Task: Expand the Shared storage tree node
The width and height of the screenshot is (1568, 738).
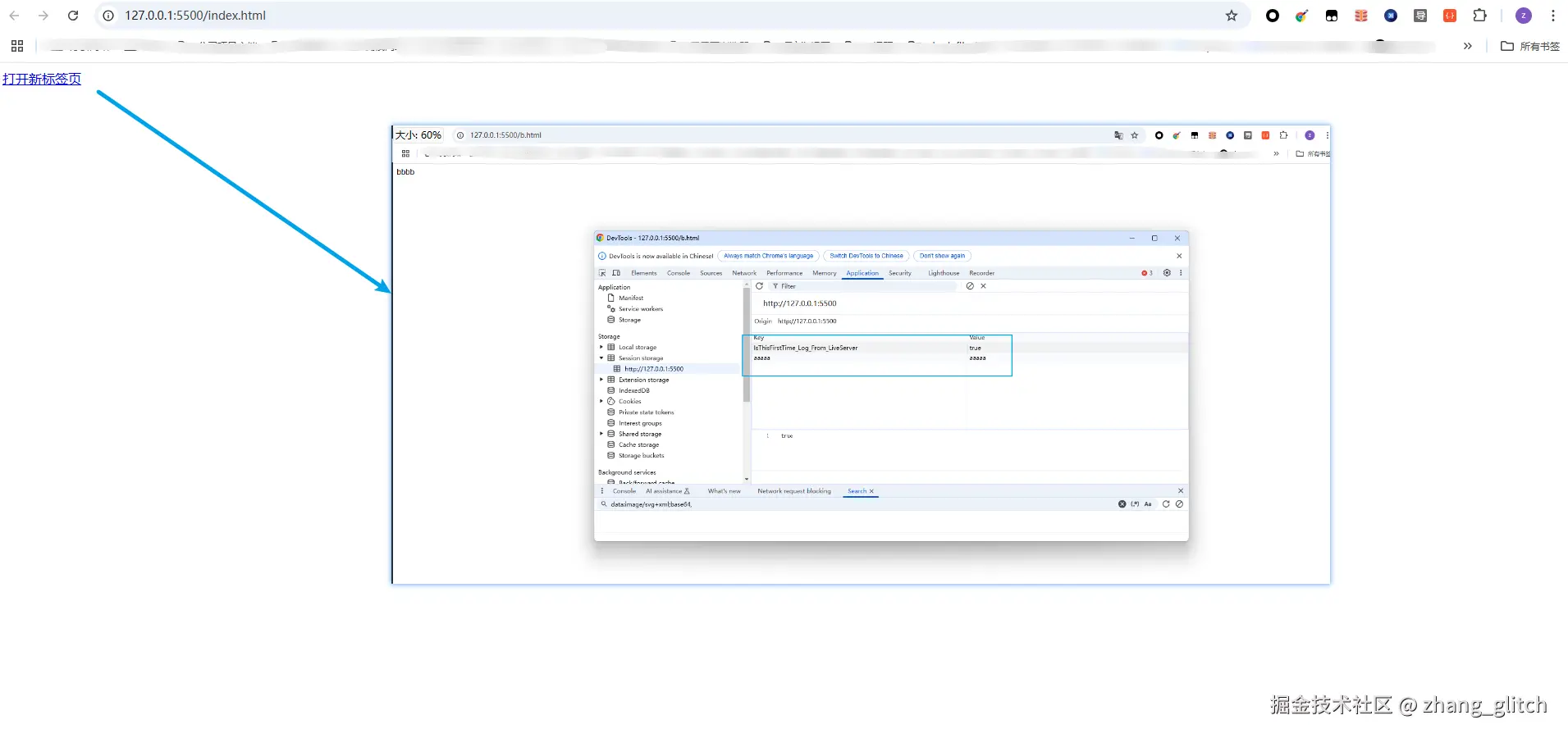Action: click(601, 434)
